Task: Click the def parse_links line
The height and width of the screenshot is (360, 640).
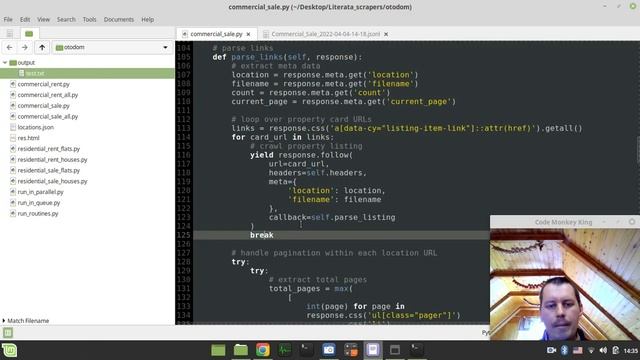Action: pyautogui.click(x=287, y=57)
